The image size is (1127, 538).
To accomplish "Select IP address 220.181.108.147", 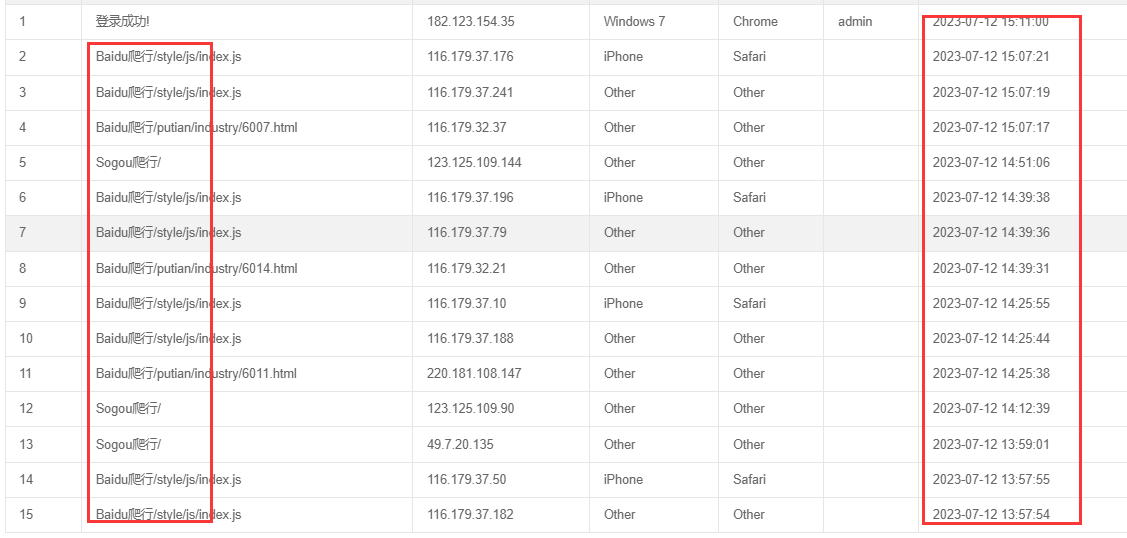I will pos(474,373).
